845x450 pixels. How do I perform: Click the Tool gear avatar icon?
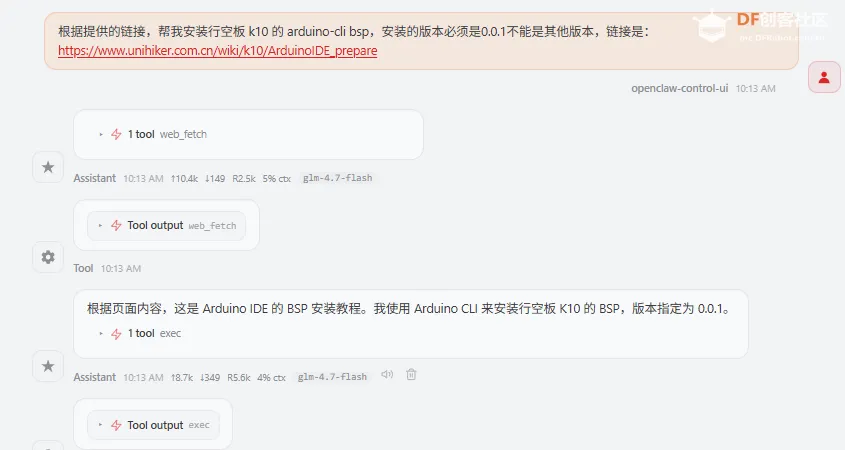[x=48, y=257]
